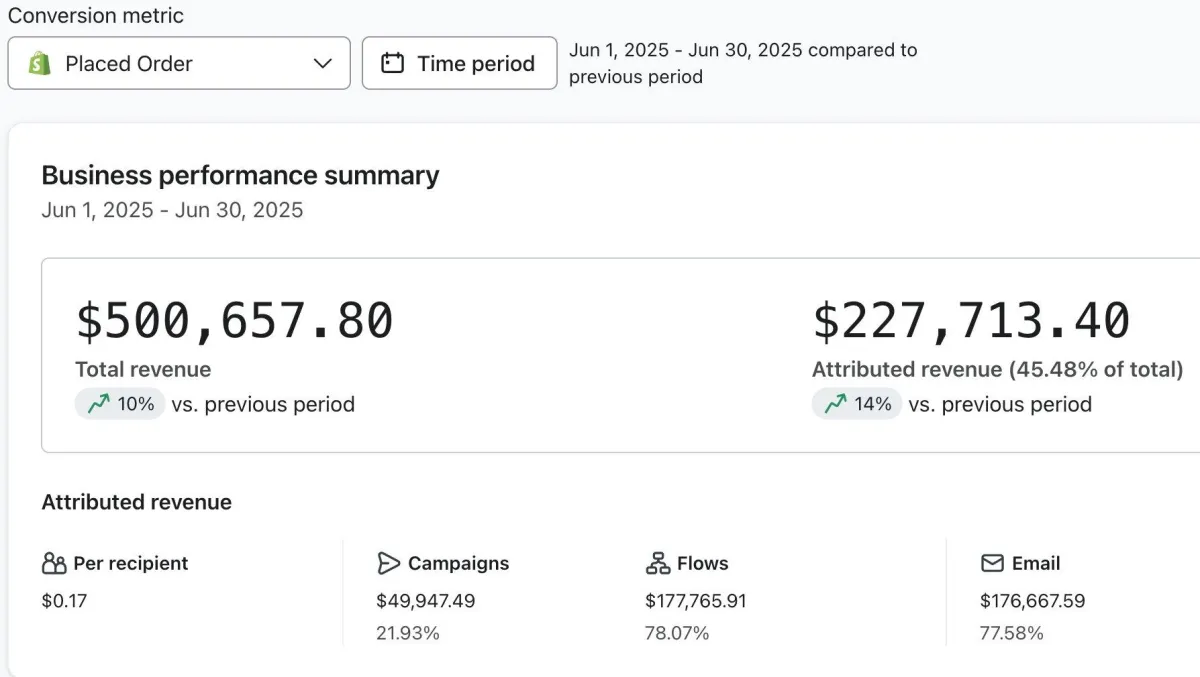
Task: Click the calendar icon in Time period
Action: coord(393,64)
